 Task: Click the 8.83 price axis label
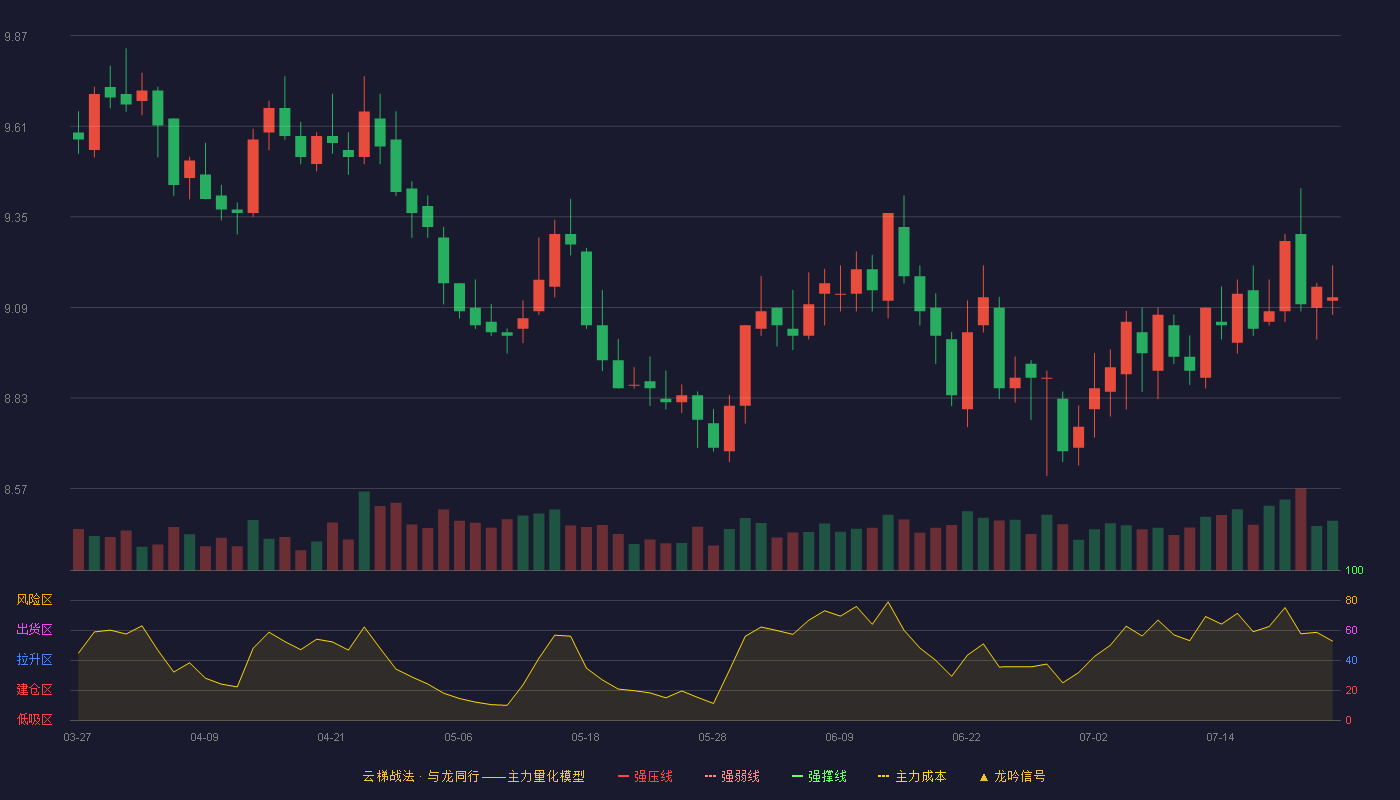click(16, 399)
